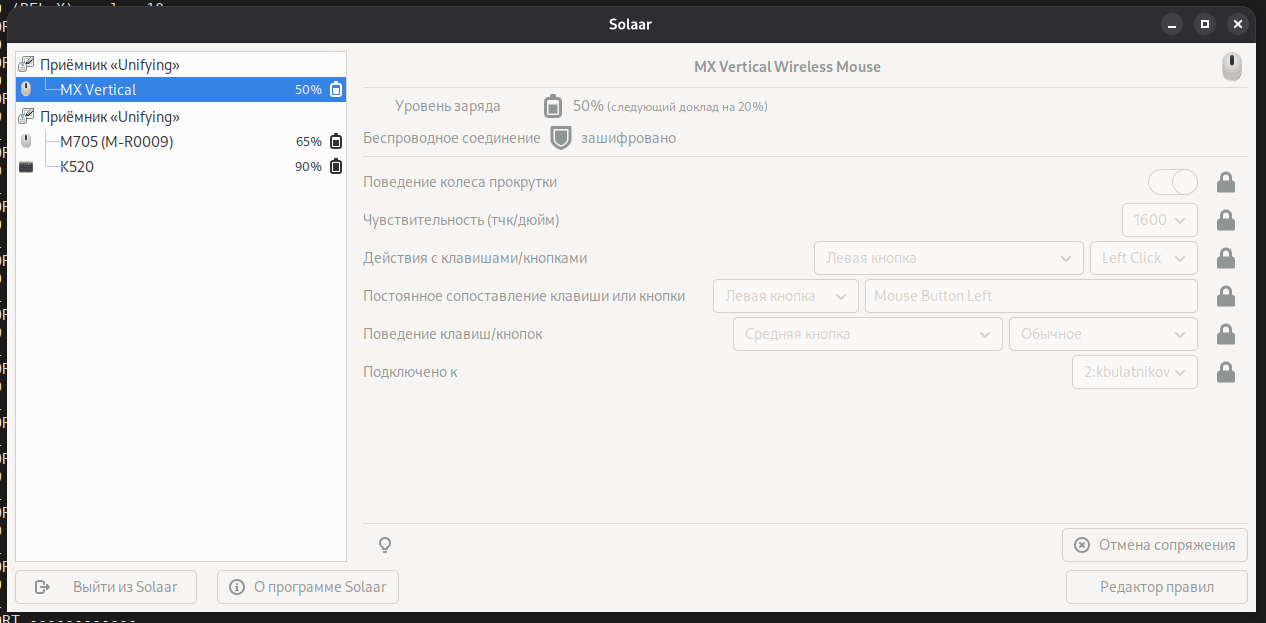Open the «Обычное» key behavior dropdown
Screen dimensions: 1266x623
point(1103,334)
